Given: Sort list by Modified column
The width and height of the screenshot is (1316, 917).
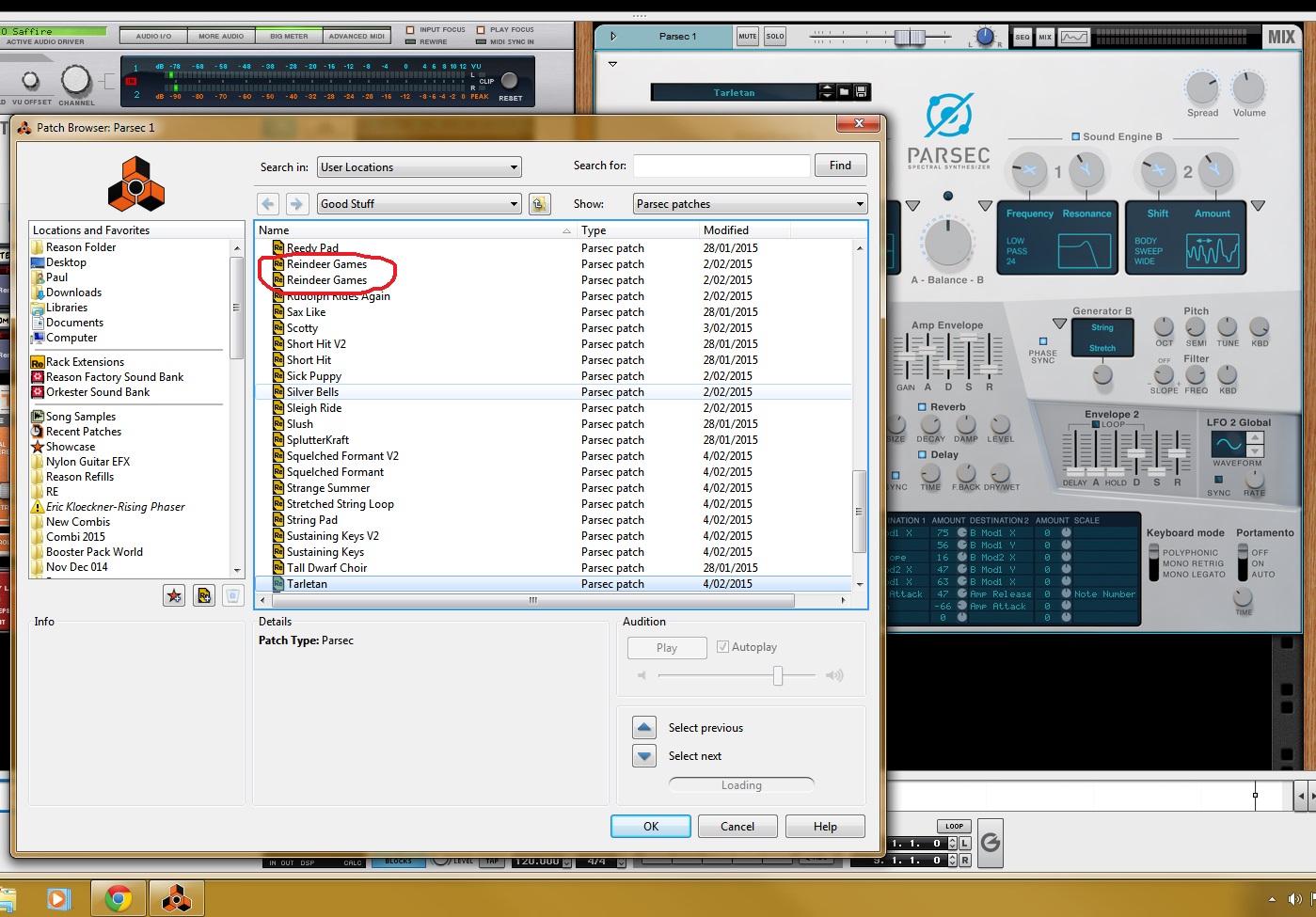Looking at the screenshot, I should point(744,230).
